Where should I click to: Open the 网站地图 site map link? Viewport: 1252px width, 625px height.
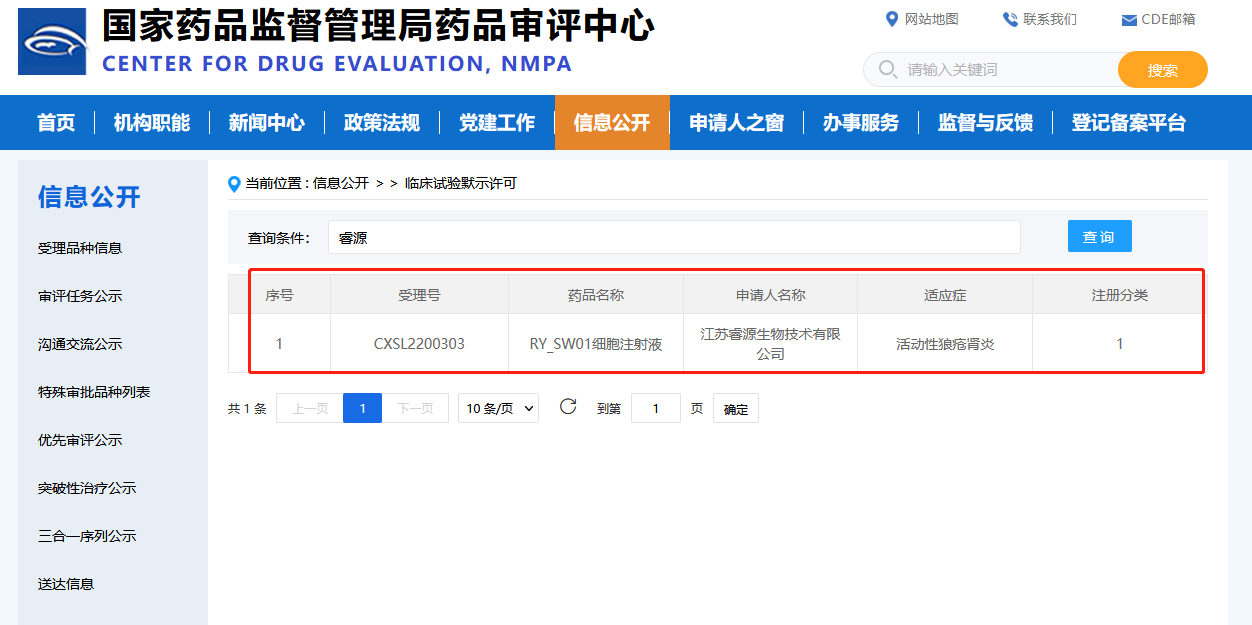point(922,19)
